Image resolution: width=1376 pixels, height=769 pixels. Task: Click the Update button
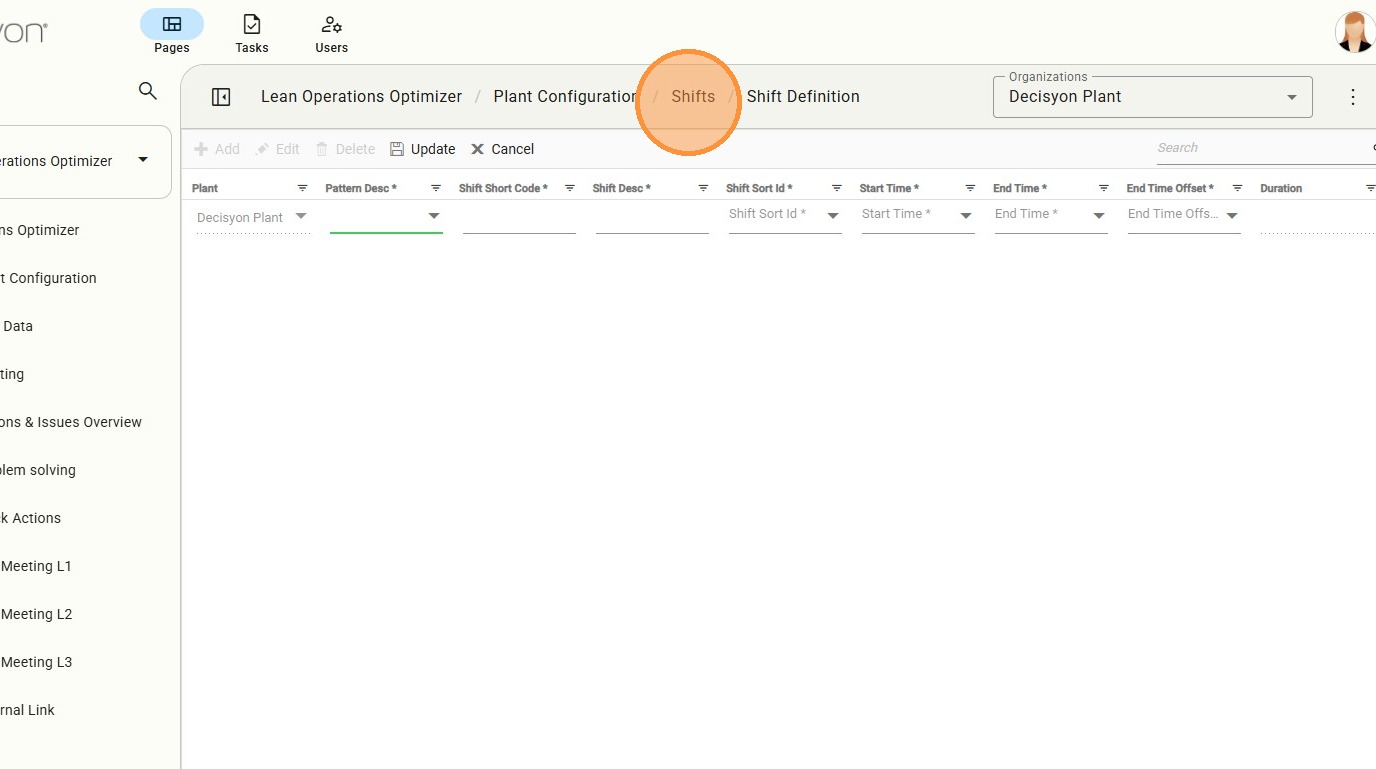[423, 149]
